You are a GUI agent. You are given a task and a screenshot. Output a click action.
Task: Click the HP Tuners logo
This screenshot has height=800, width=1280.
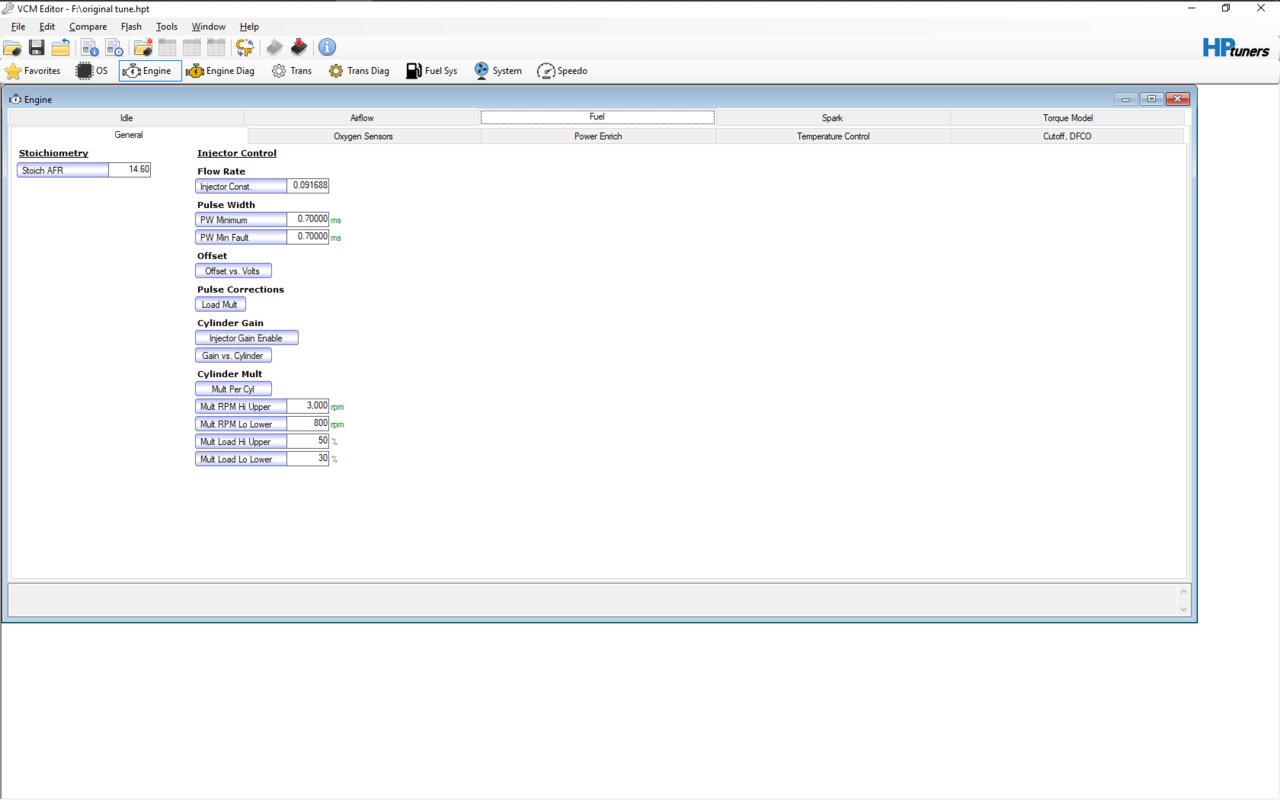click(1236, 47)
